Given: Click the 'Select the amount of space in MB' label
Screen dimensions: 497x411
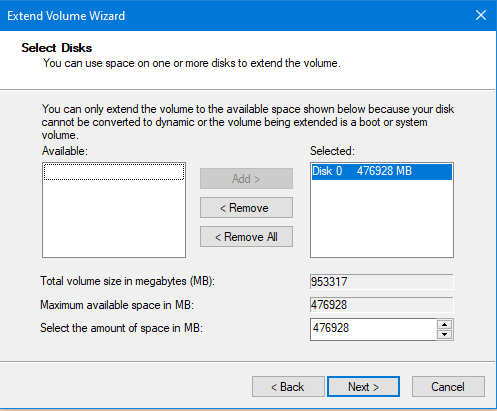Looking at the screenshot, I should point(121,328).
